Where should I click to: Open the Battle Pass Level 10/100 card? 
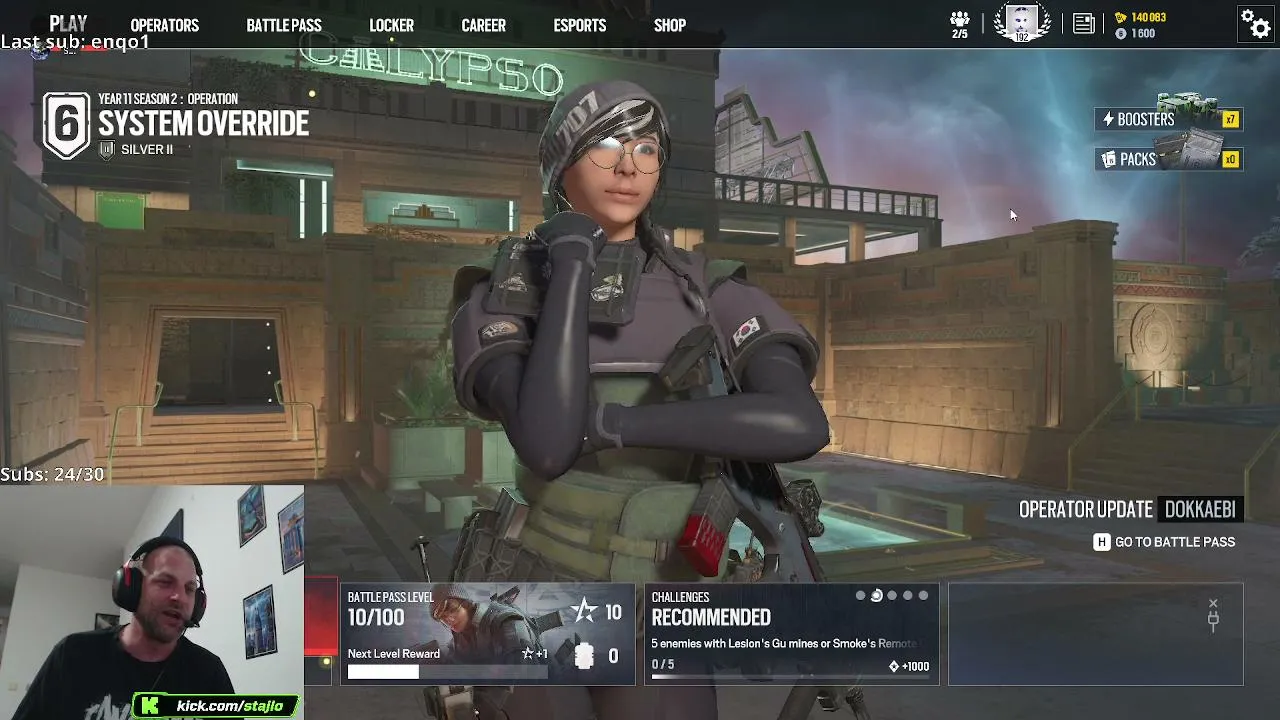click(x=487, y=634)
